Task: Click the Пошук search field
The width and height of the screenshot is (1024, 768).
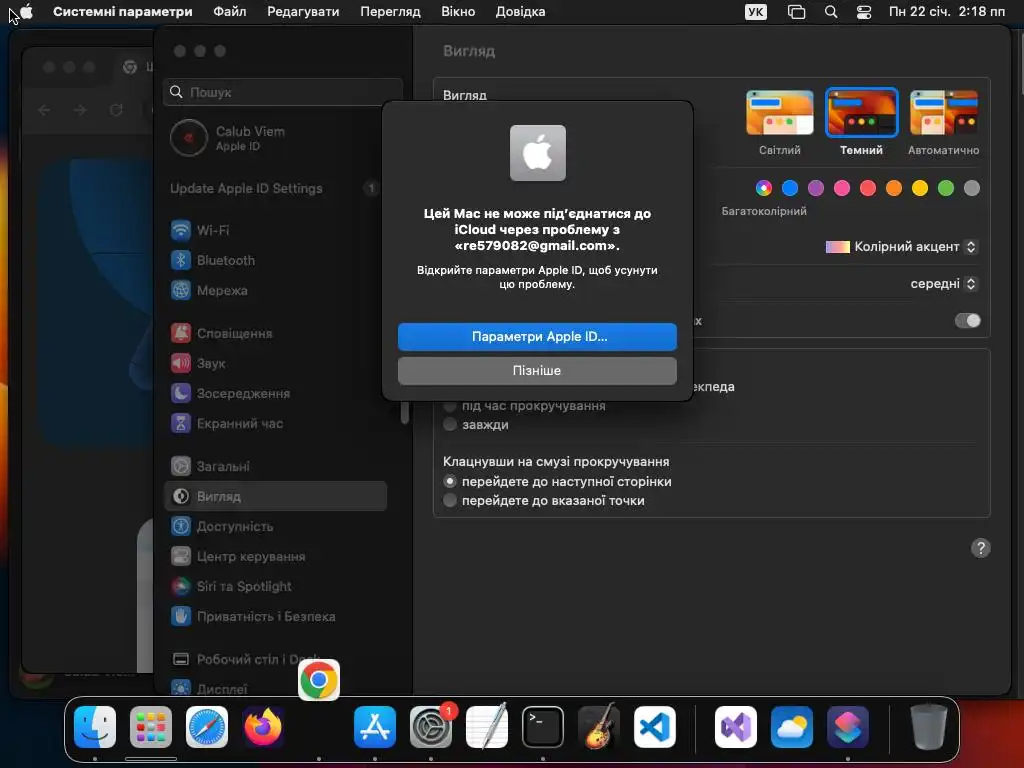Action: pos(283,92)
